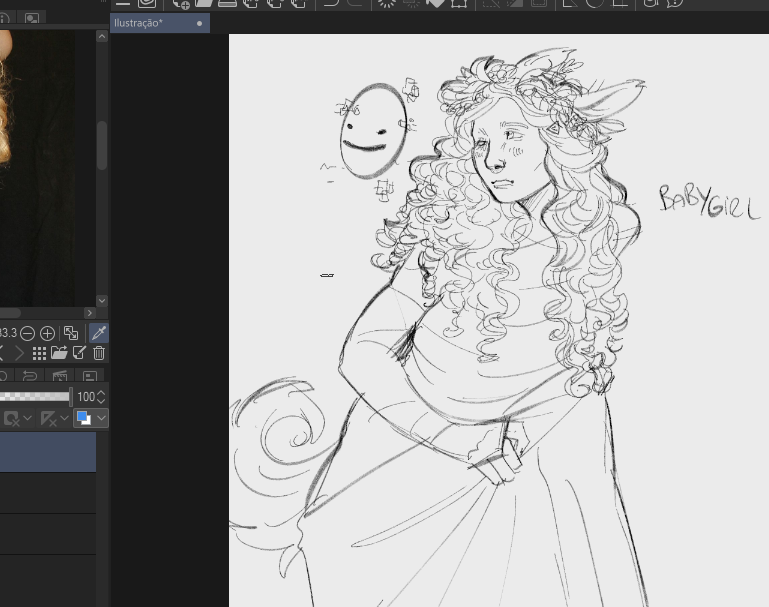Screen dimensions: 769x607
Task: Click the blue layer color swatch
Action: point(84,418)
